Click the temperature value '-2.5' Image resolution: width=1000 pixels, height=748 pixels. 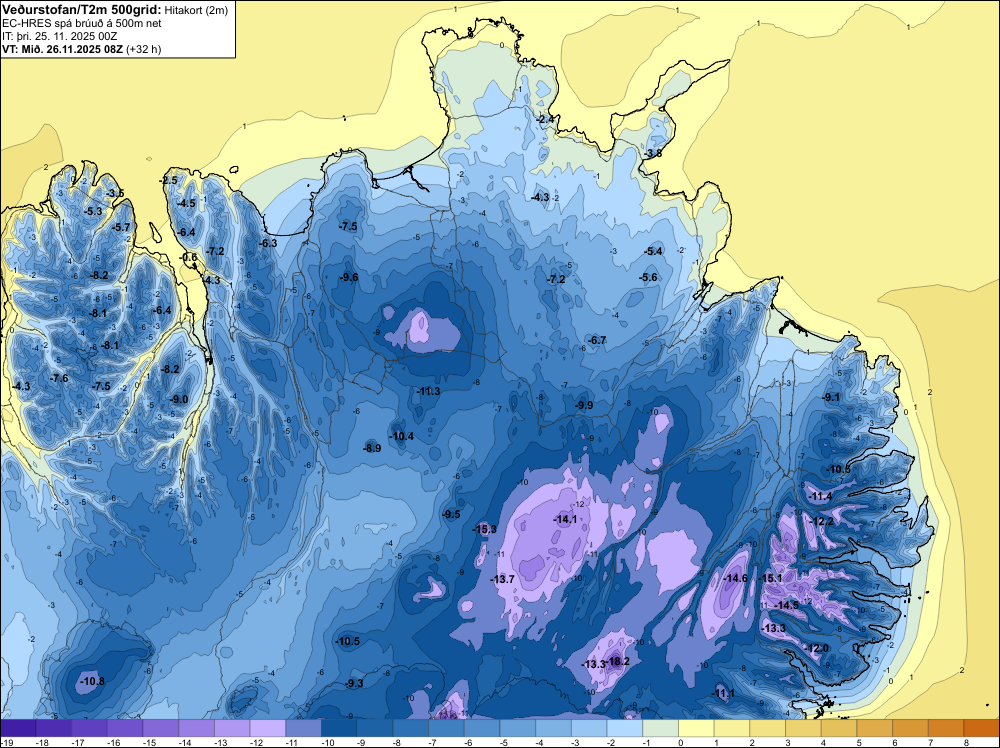pos(168,180)
